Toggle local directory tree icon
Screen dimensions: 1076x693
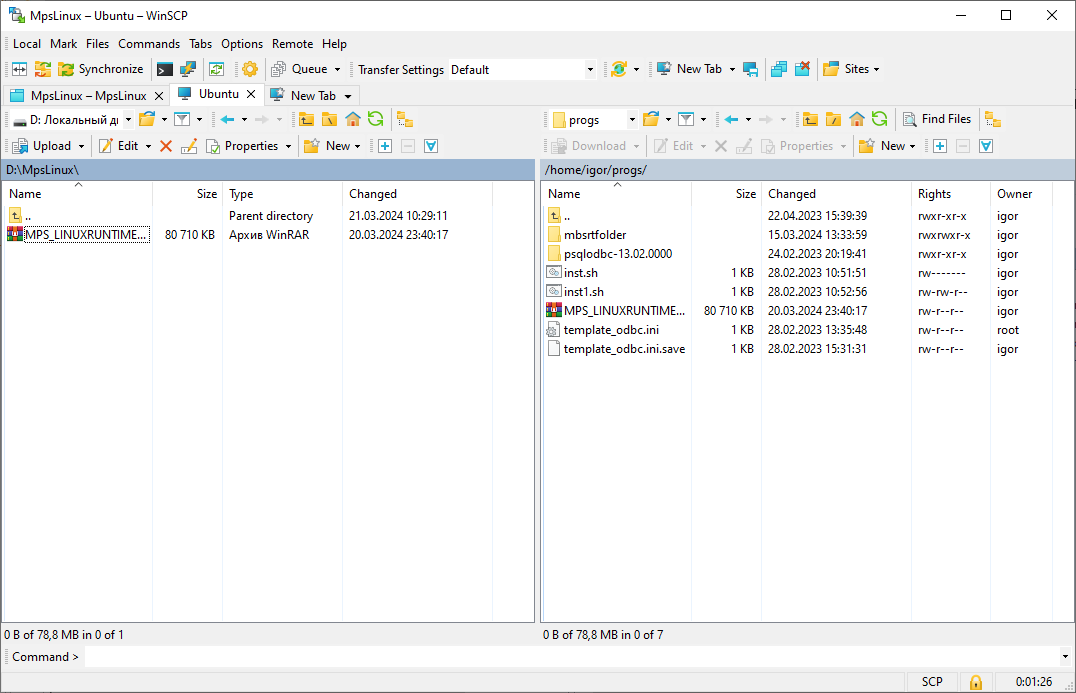(405, 119)
